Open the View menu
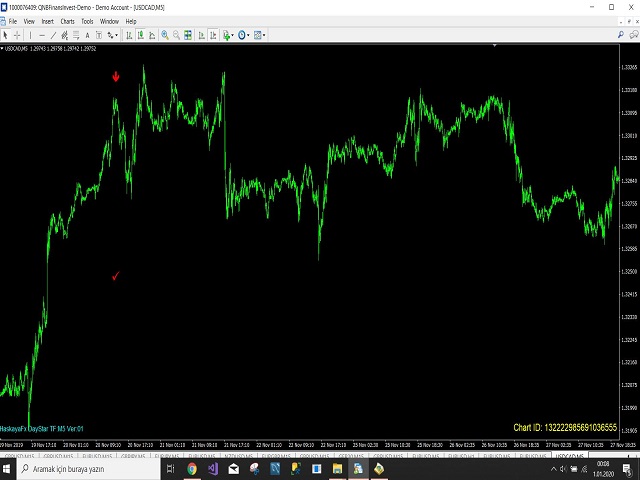640x480 pixels. click(29, 22)
